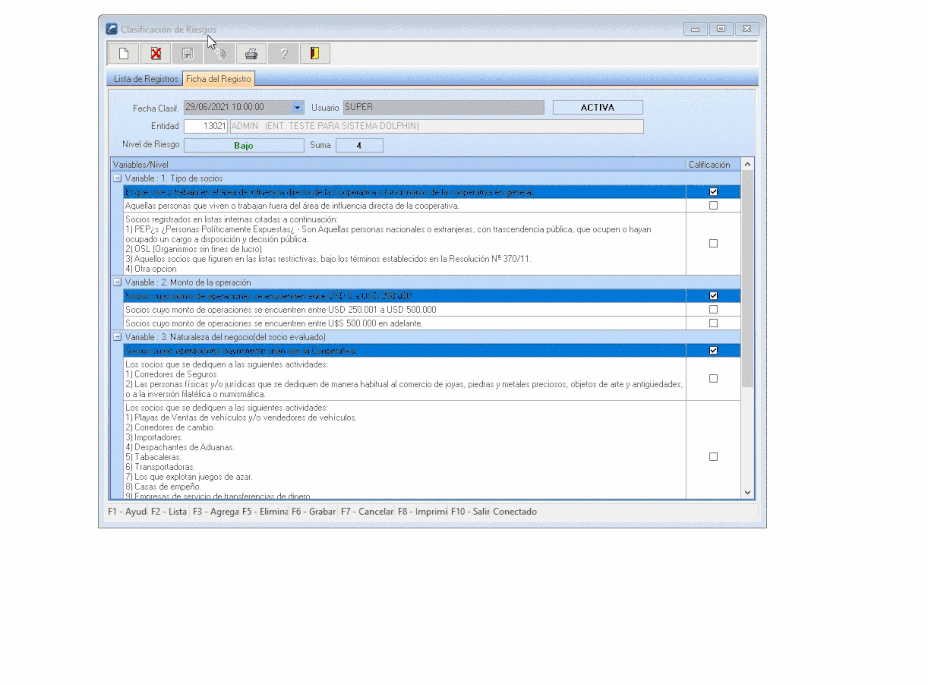The height and width of the screenshot is (684, 928).
Task: Click the Entidad code field 13021
Action: coord(206,126)
